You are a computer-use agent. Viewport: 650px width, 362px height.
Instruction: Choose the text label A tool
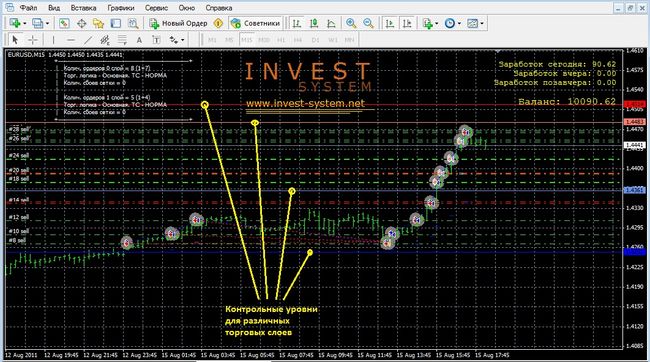click(x=139, y=40)
